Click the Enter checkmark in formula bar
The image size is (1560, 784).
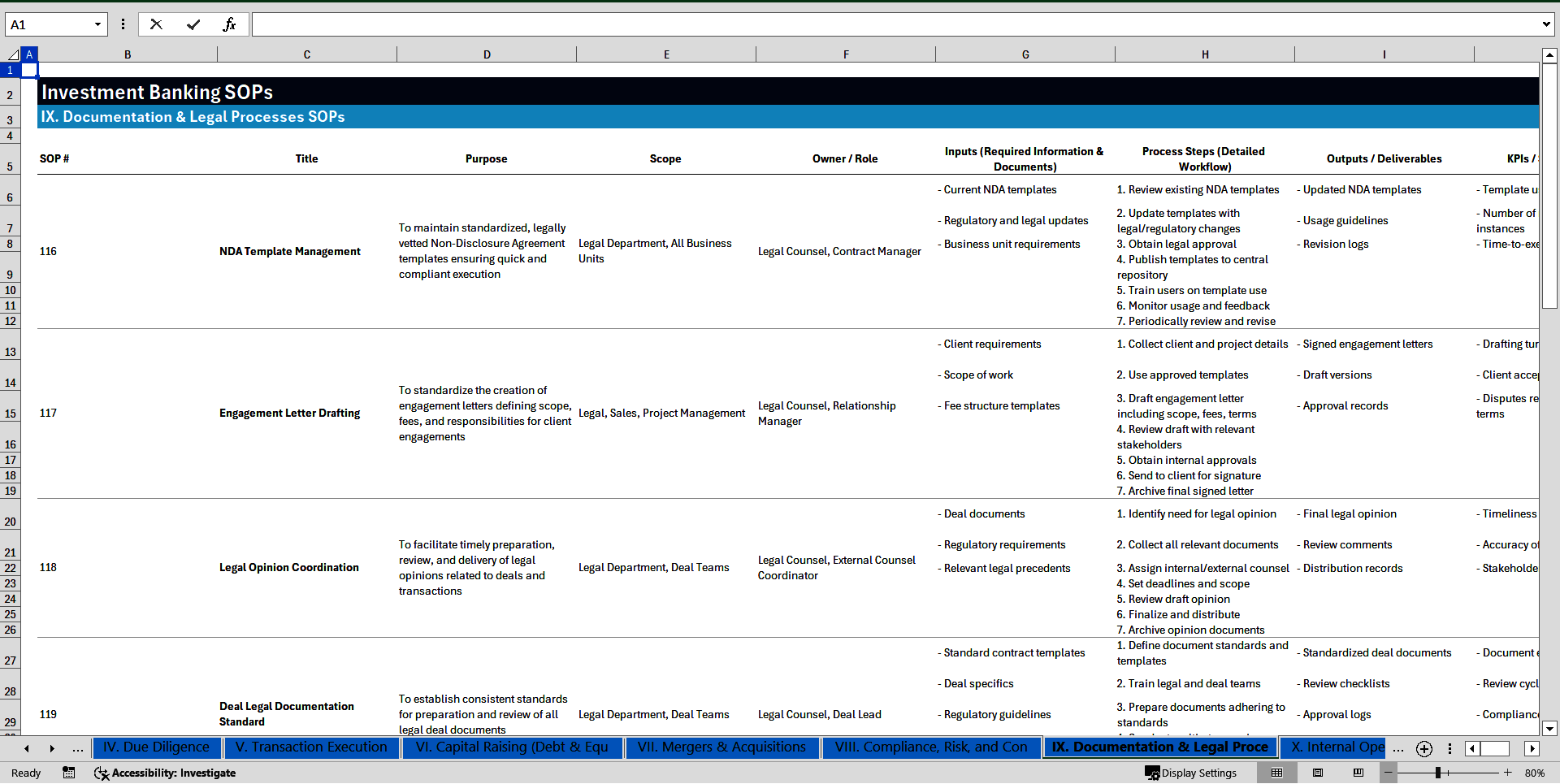click(193, 24)
